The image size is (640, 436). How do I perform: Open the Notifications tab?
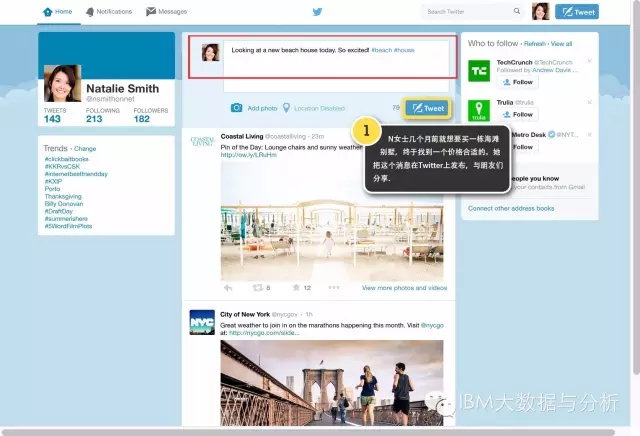coord(108,12)
